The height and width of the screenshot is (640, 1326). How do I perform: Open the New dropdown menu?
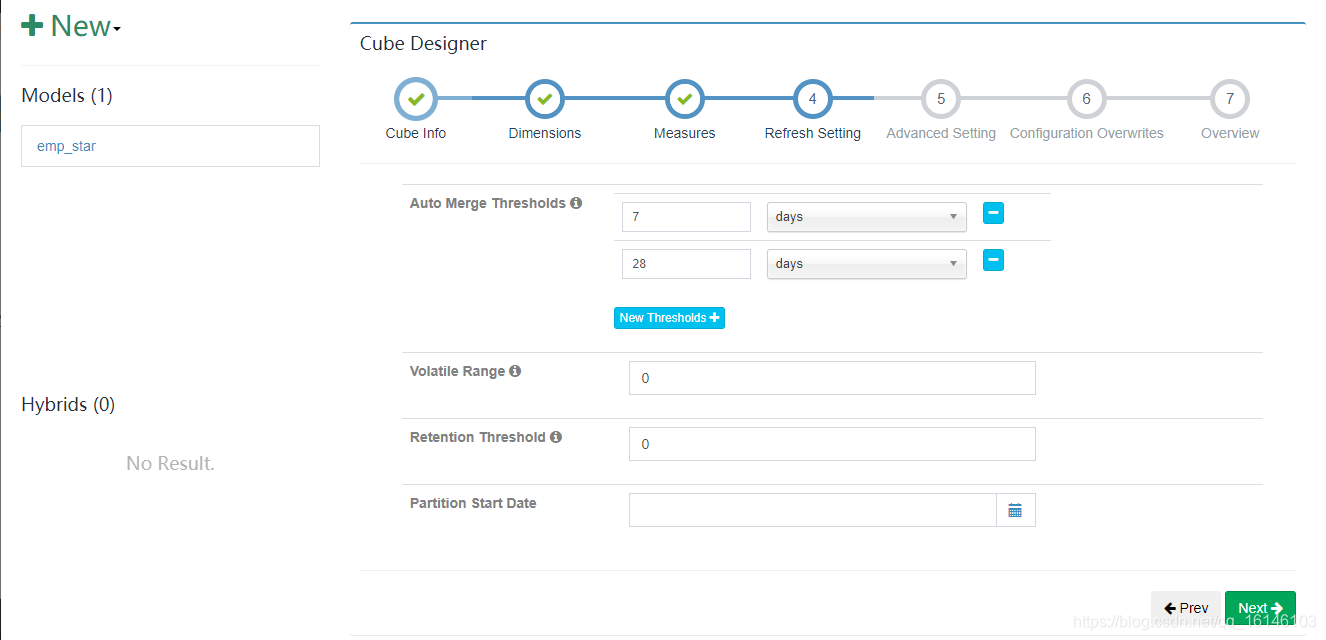tap(71, 26)
